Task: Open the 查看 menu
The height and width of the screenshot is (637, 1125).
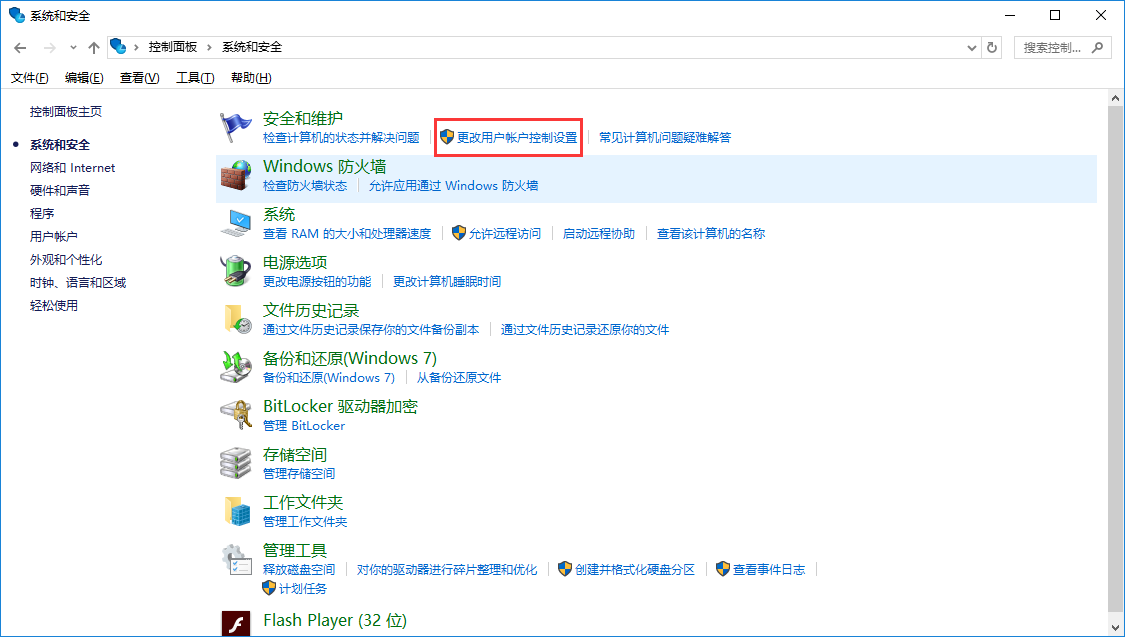Action: click(138, 77)
